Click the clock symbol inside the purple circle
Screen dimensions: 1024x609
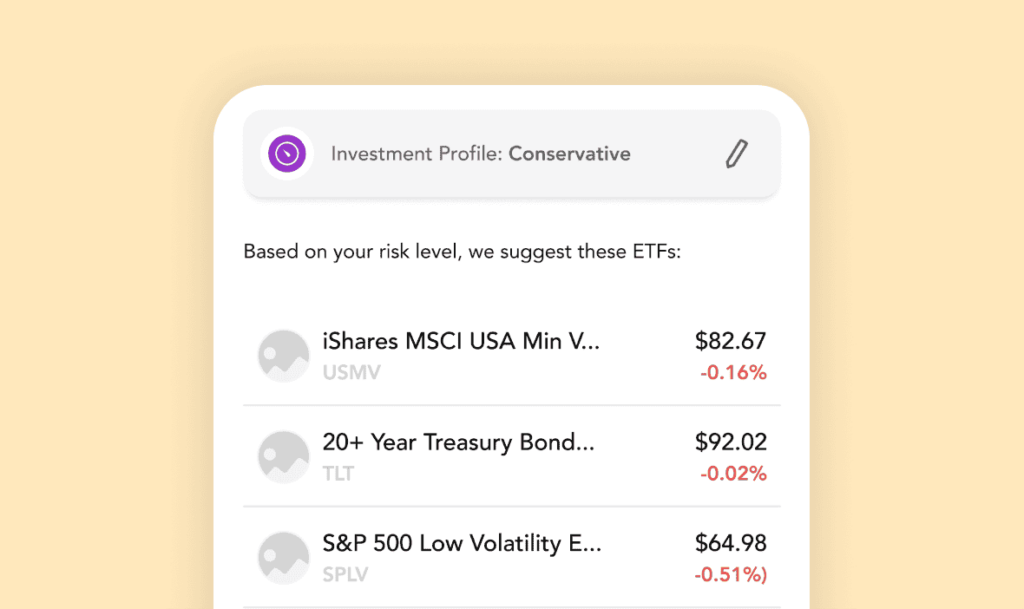tap(286, 154)
